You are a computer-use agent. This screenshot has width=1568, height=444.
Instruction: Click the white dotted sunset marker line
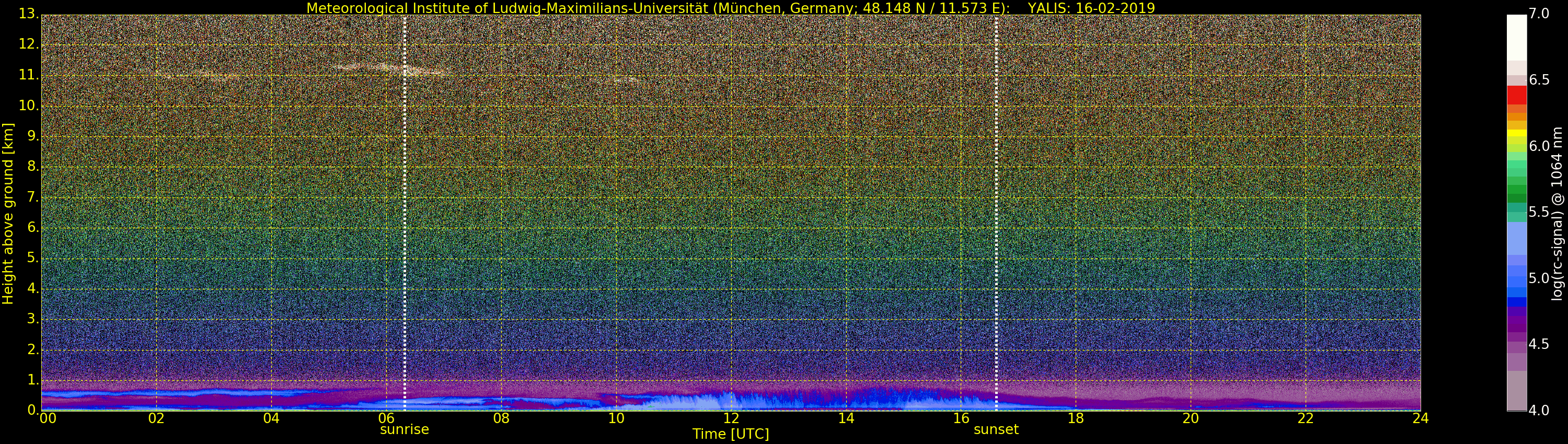click(996, 213)
